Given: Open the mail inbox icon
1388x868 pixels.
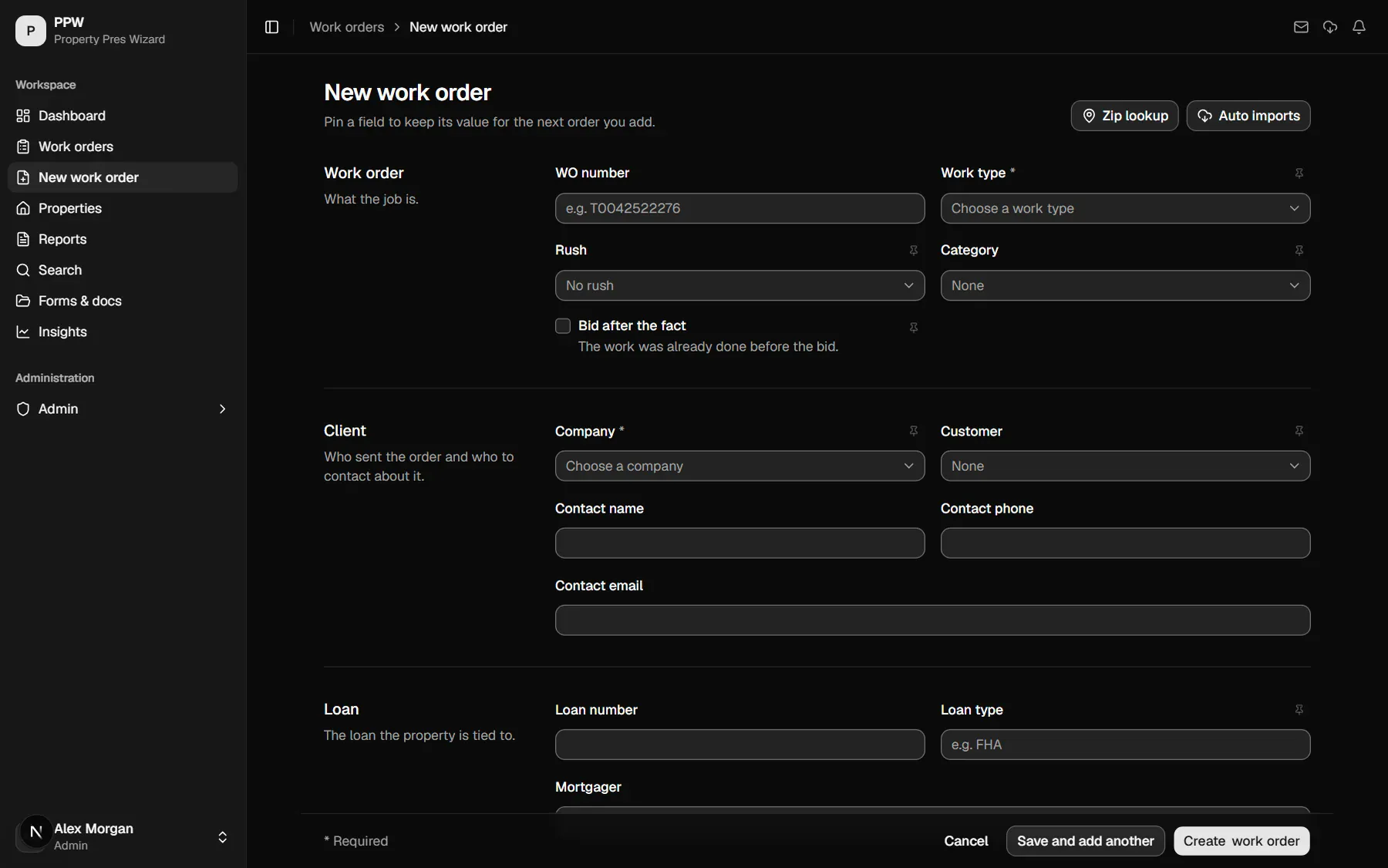Looking at the screenshot, I should (x=1301, y=27).
